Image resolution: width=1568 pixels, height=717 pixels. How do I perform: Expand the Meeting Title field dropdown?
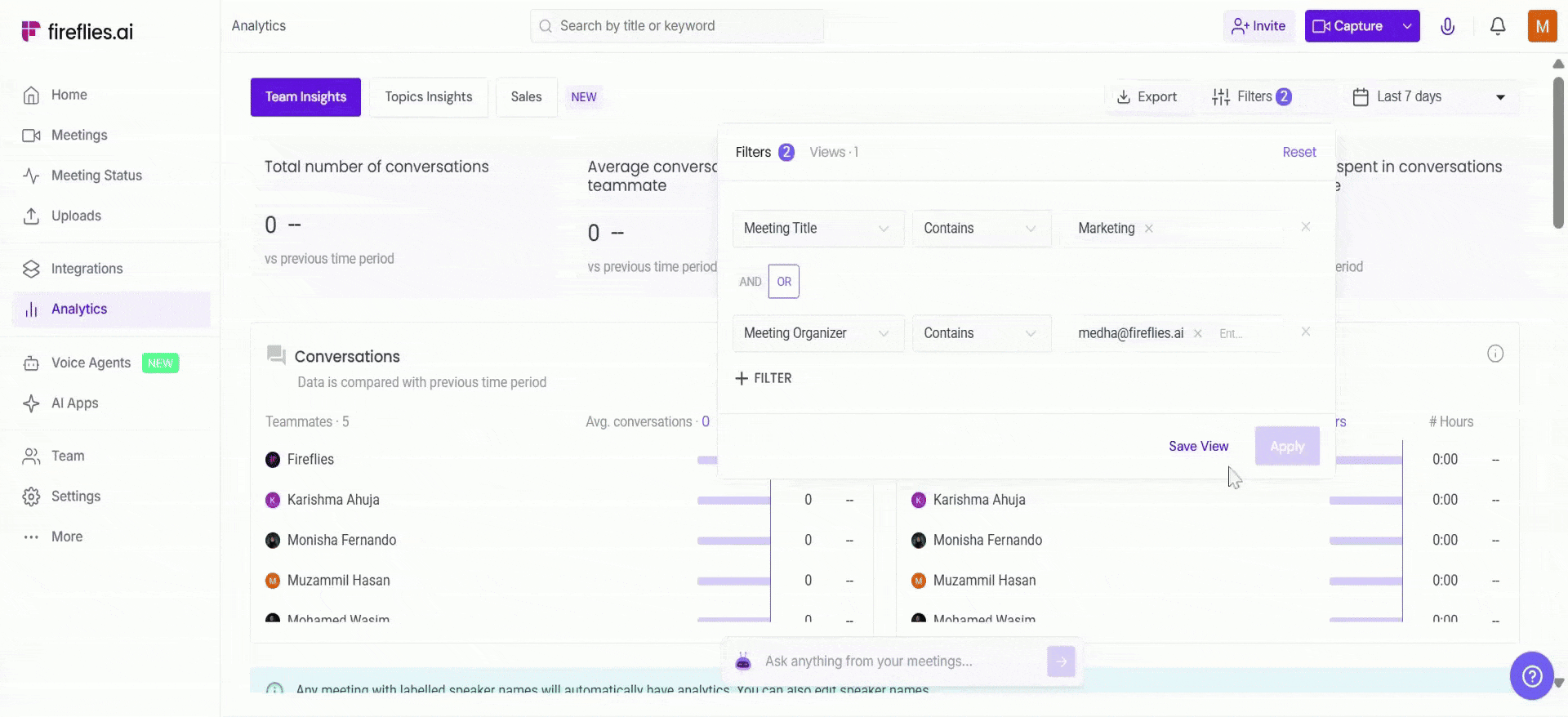coord(817,229)
